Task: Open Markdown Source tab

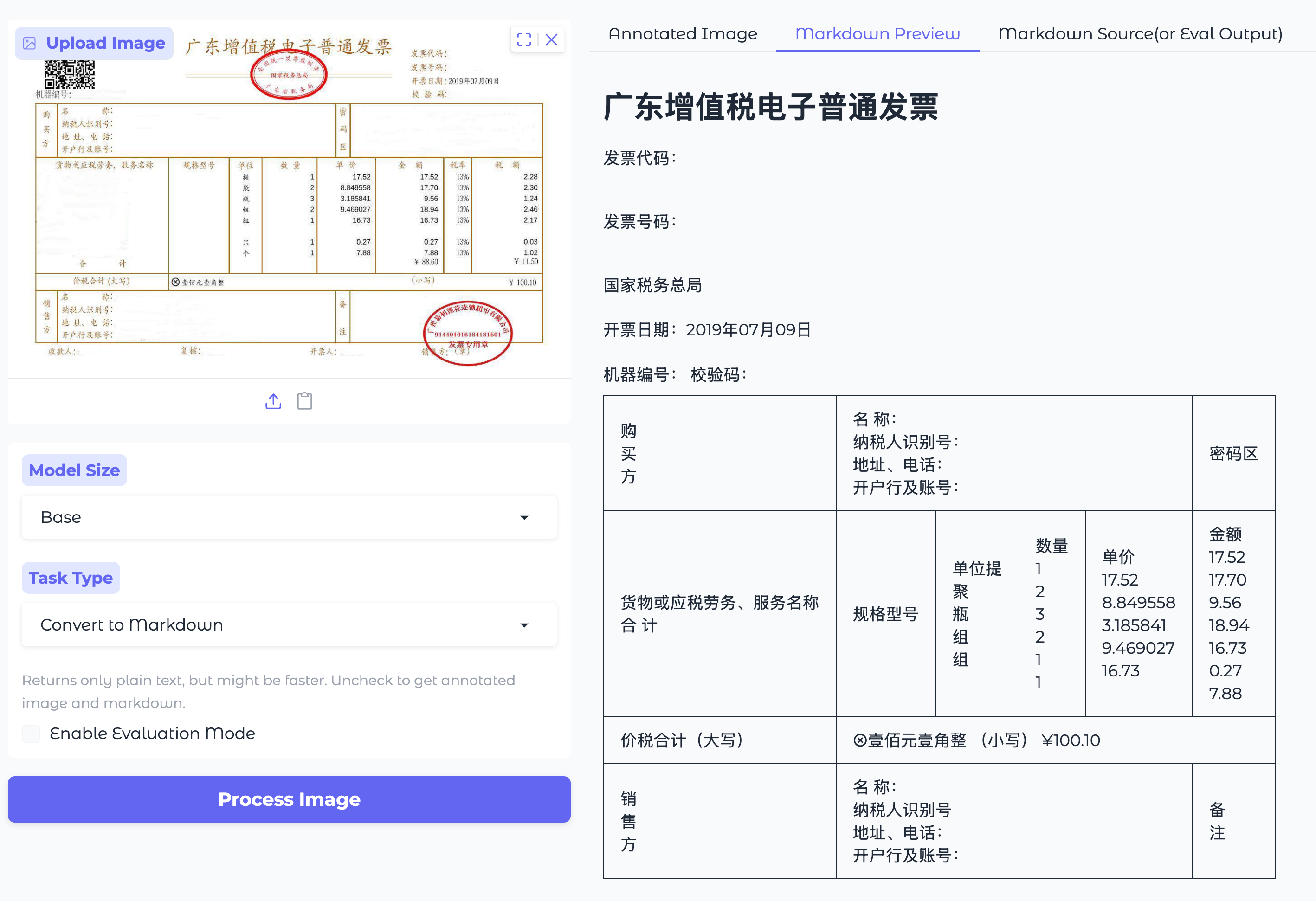Action: (1140, 34)
